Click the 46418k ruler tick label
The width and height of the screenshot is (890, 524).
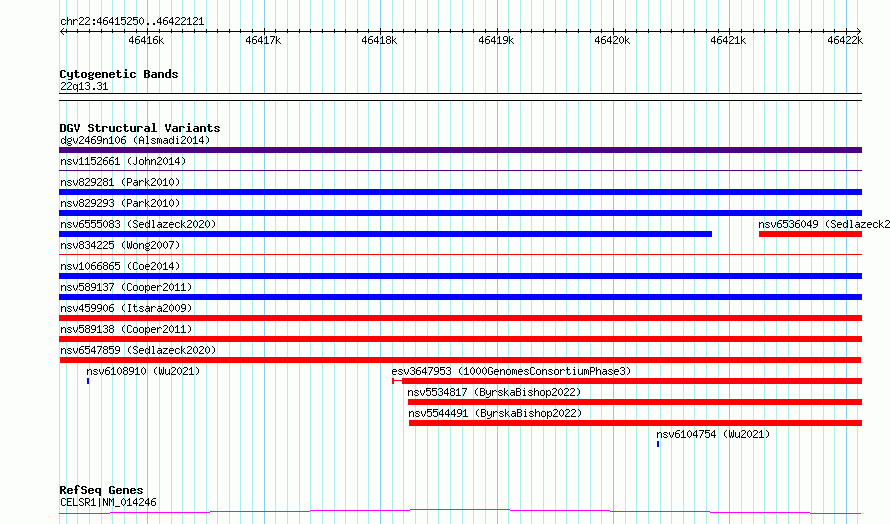point(379,40)
